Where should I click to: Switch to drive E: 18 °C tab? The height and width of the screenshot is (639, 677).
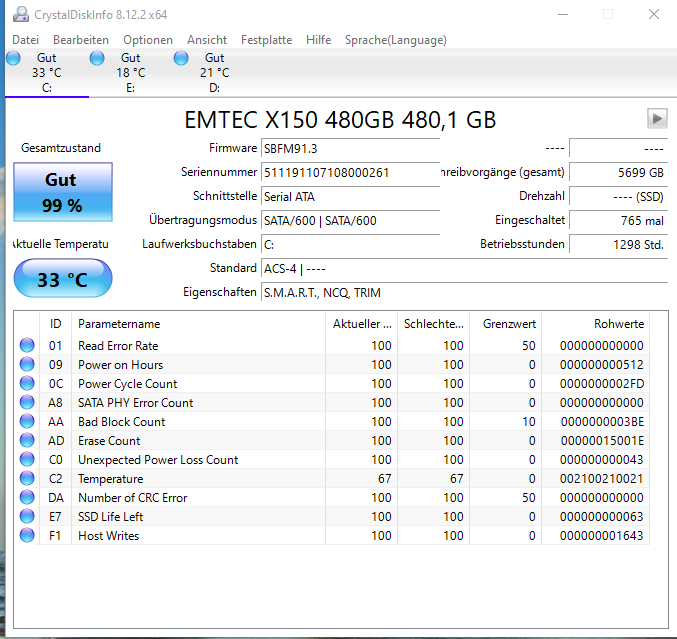[x=130, y=73]
